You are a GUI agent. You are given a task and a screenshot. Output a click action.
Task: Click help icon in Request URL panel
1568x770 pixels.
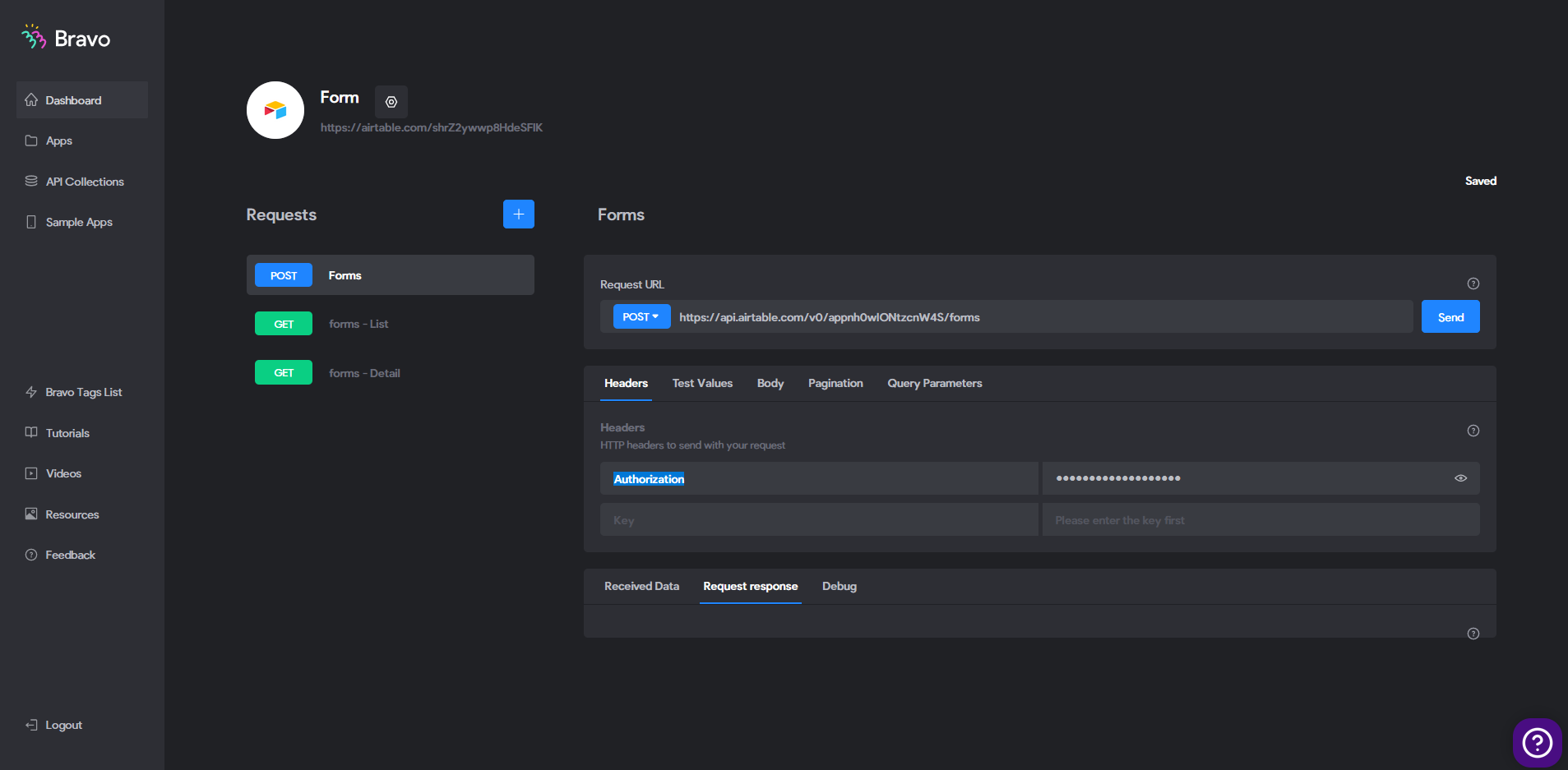coord(1473,284)
